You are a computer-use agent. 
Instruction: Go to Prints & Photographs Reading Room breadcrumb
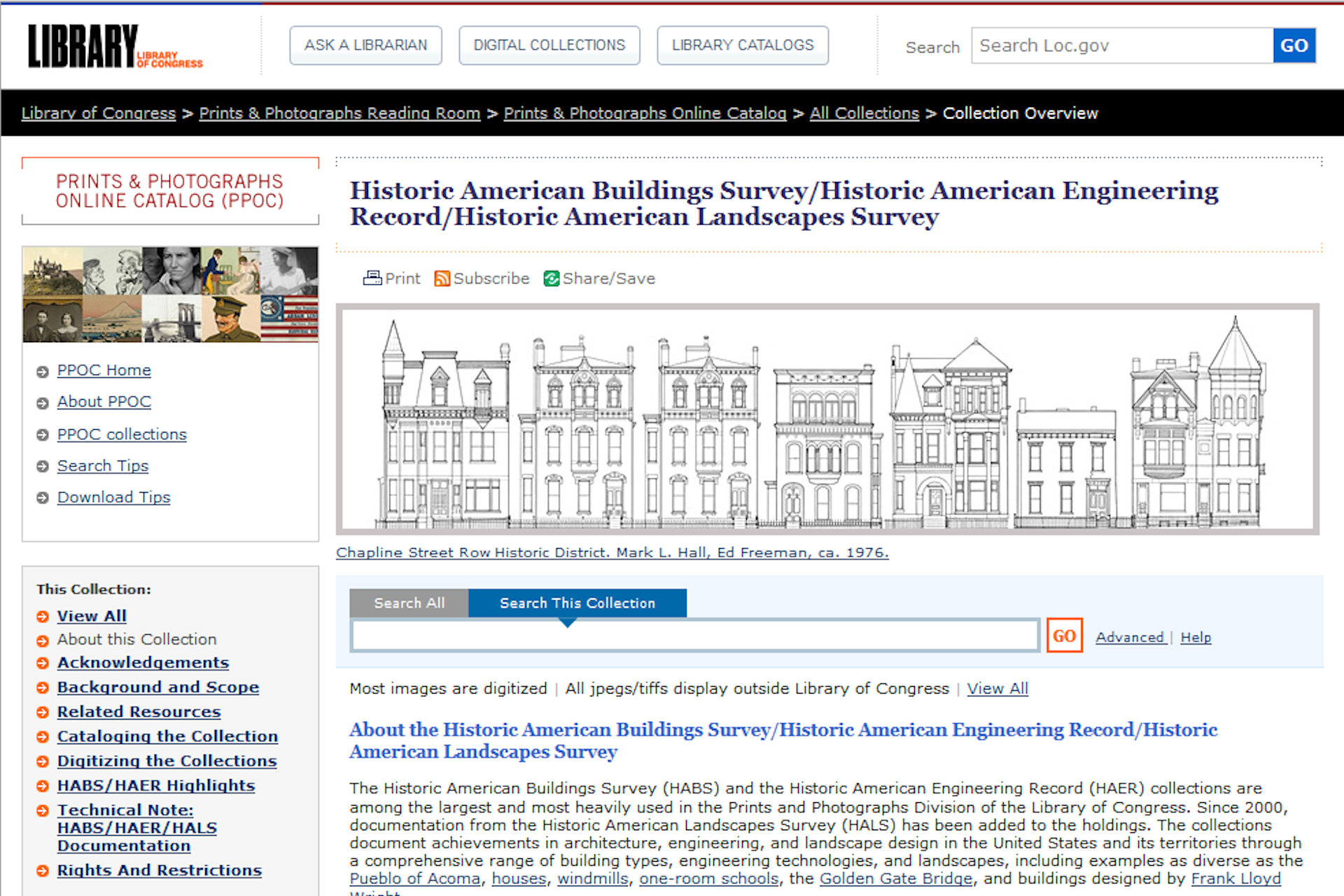click(x=339, y=113)
